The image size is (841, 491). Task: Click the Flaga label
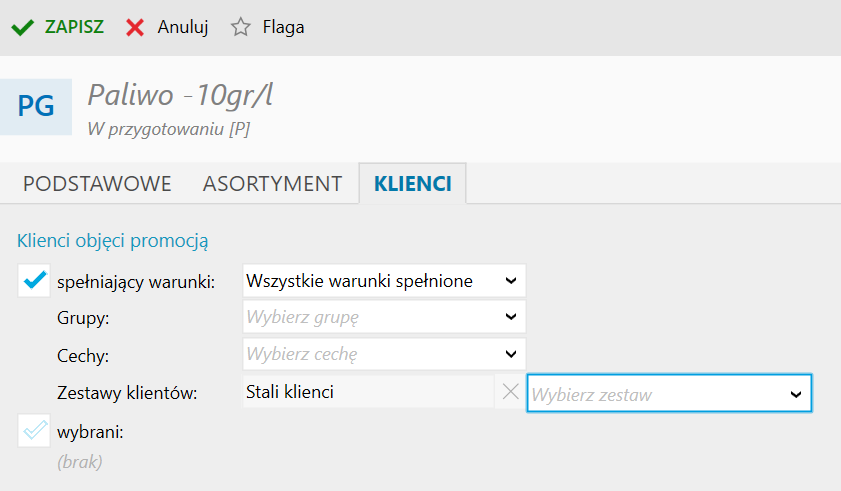point(284,28)
